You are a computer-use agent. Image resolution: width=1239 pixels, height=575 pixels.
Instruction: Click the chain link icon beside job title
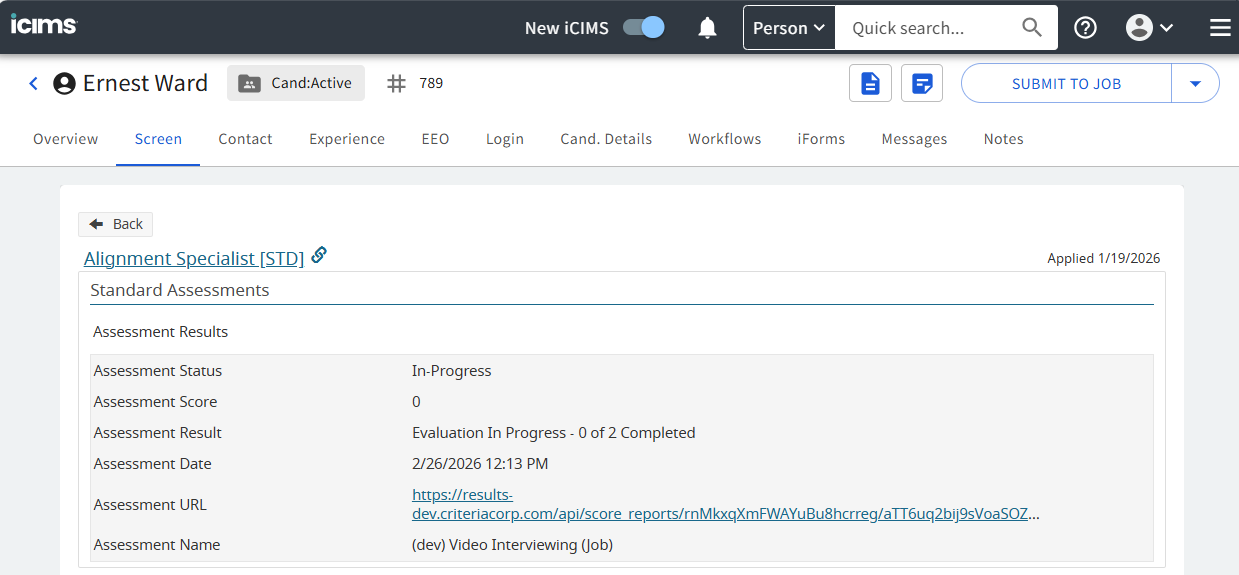[319, 255]
